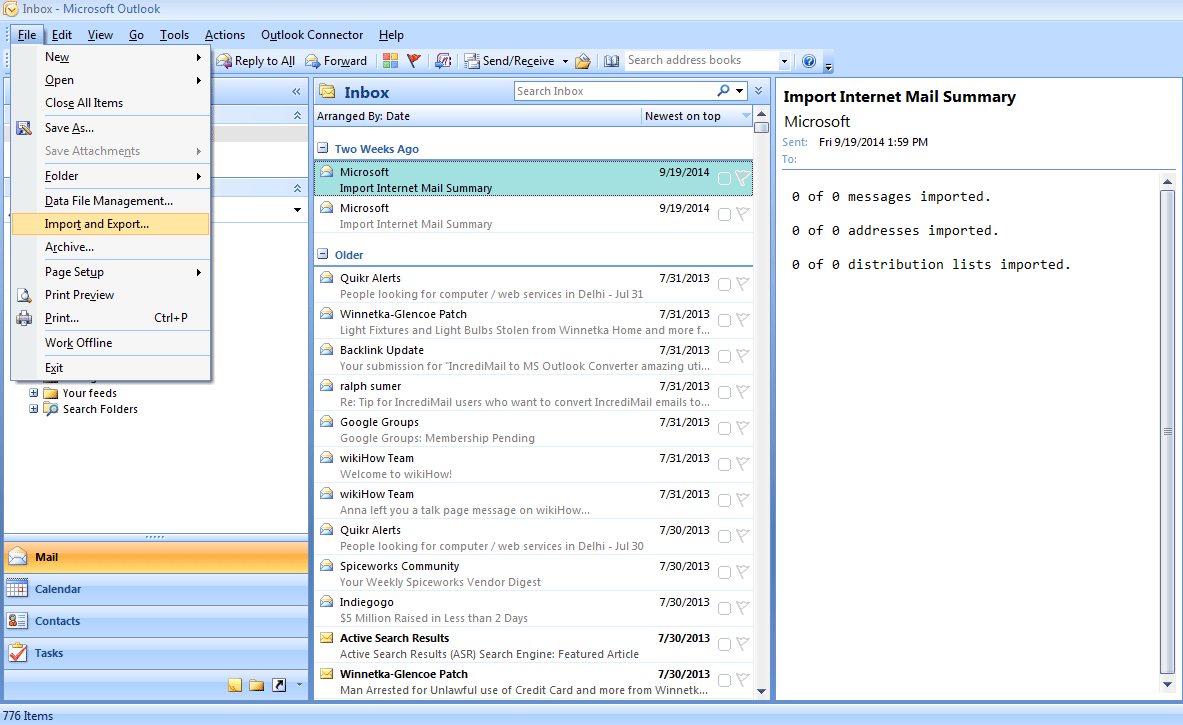Click the message list scrollbar thumb
This screenshot has width=1183, height=725.
pyautogui.click(x=761, y=127)
